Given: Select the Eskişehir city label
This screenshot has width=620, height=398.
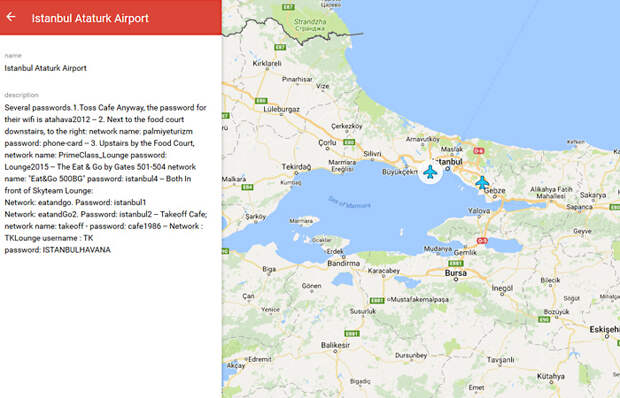Looking at the screenshot, I should pyautogui.click(x=604, y=329).
